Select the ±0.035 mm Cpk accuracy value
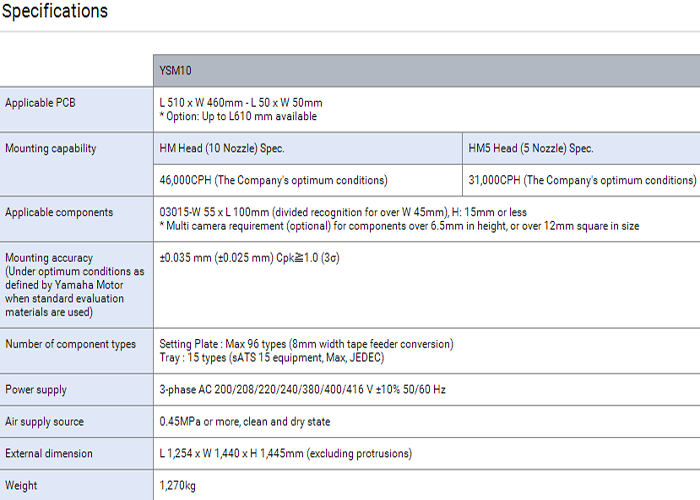This screenshot has width=700, height=500. 249,258
